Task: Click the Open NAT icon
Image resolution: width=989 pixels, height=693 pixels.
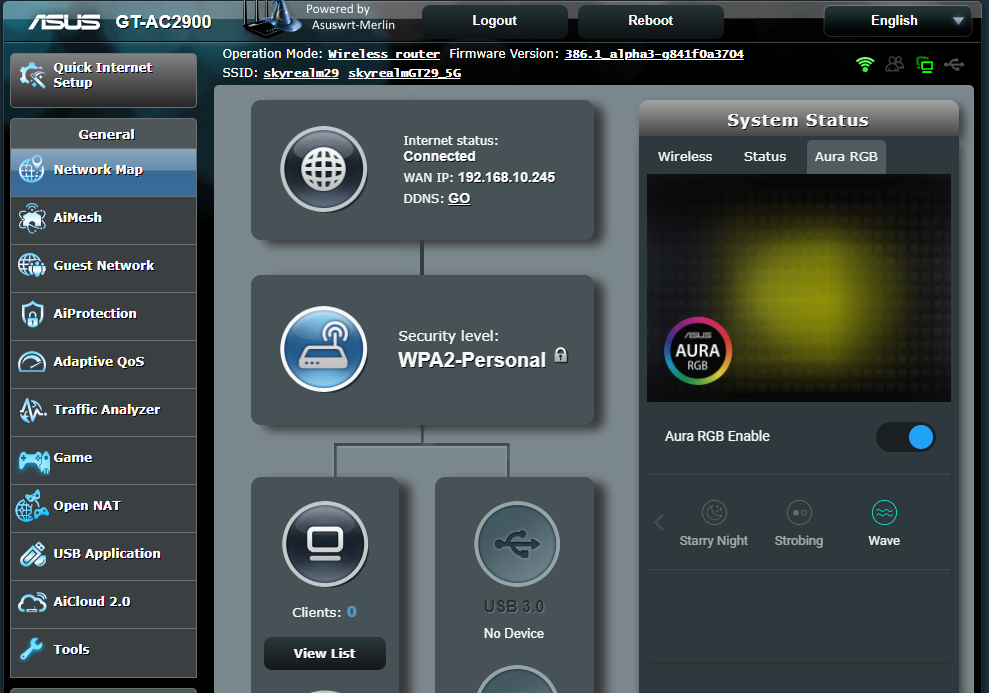Action: click(32, 506)
